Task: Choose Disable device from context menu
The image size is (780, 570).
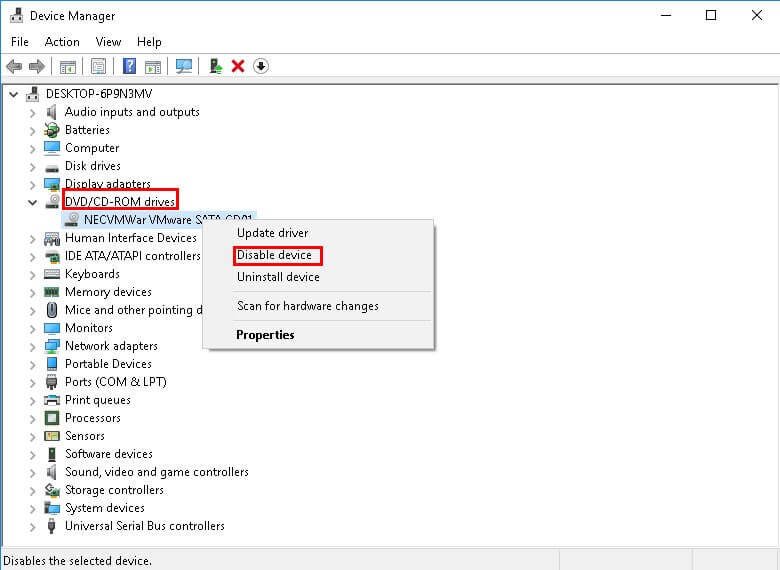Action: [274, 255]
